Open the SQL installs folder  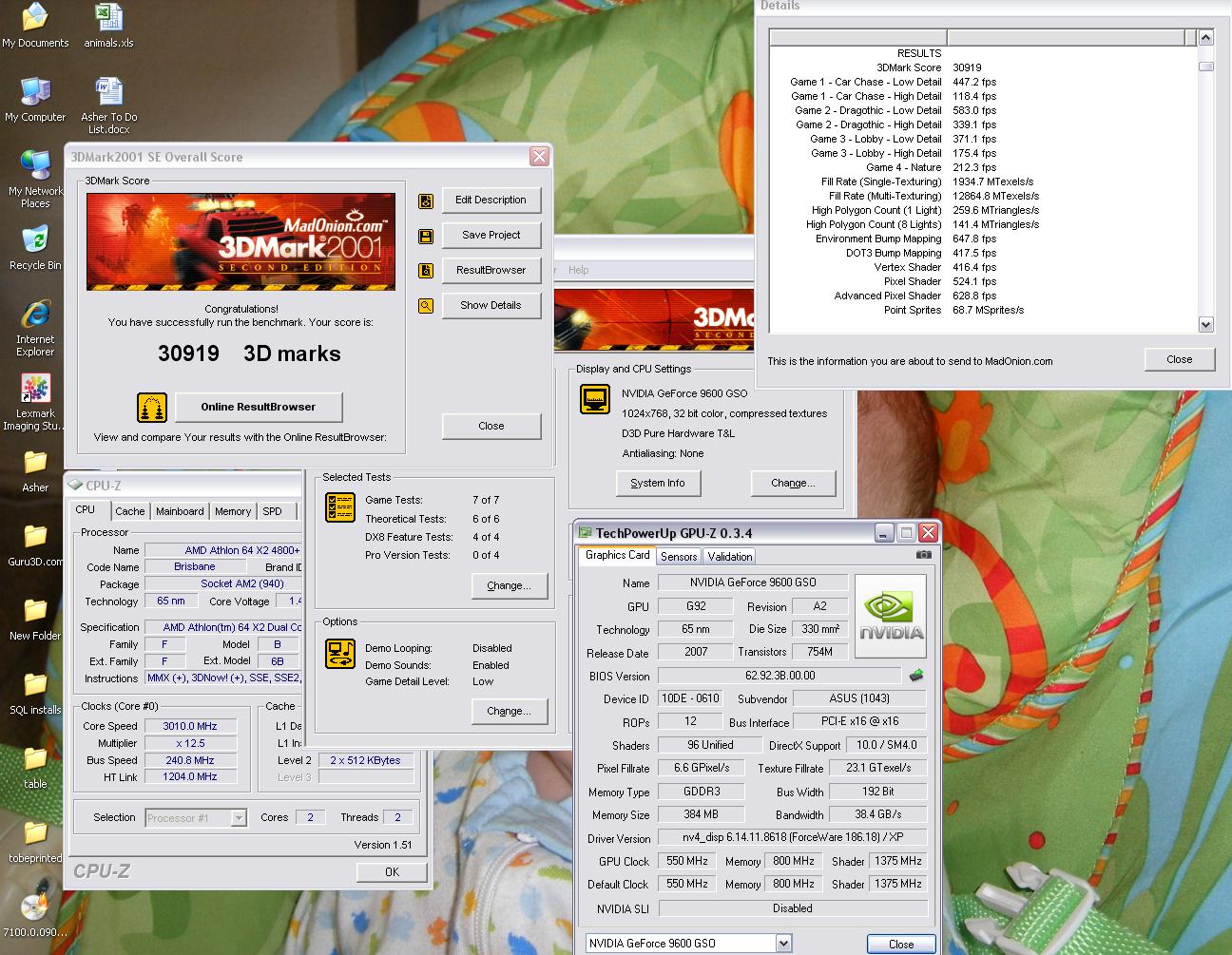[35, 693]
